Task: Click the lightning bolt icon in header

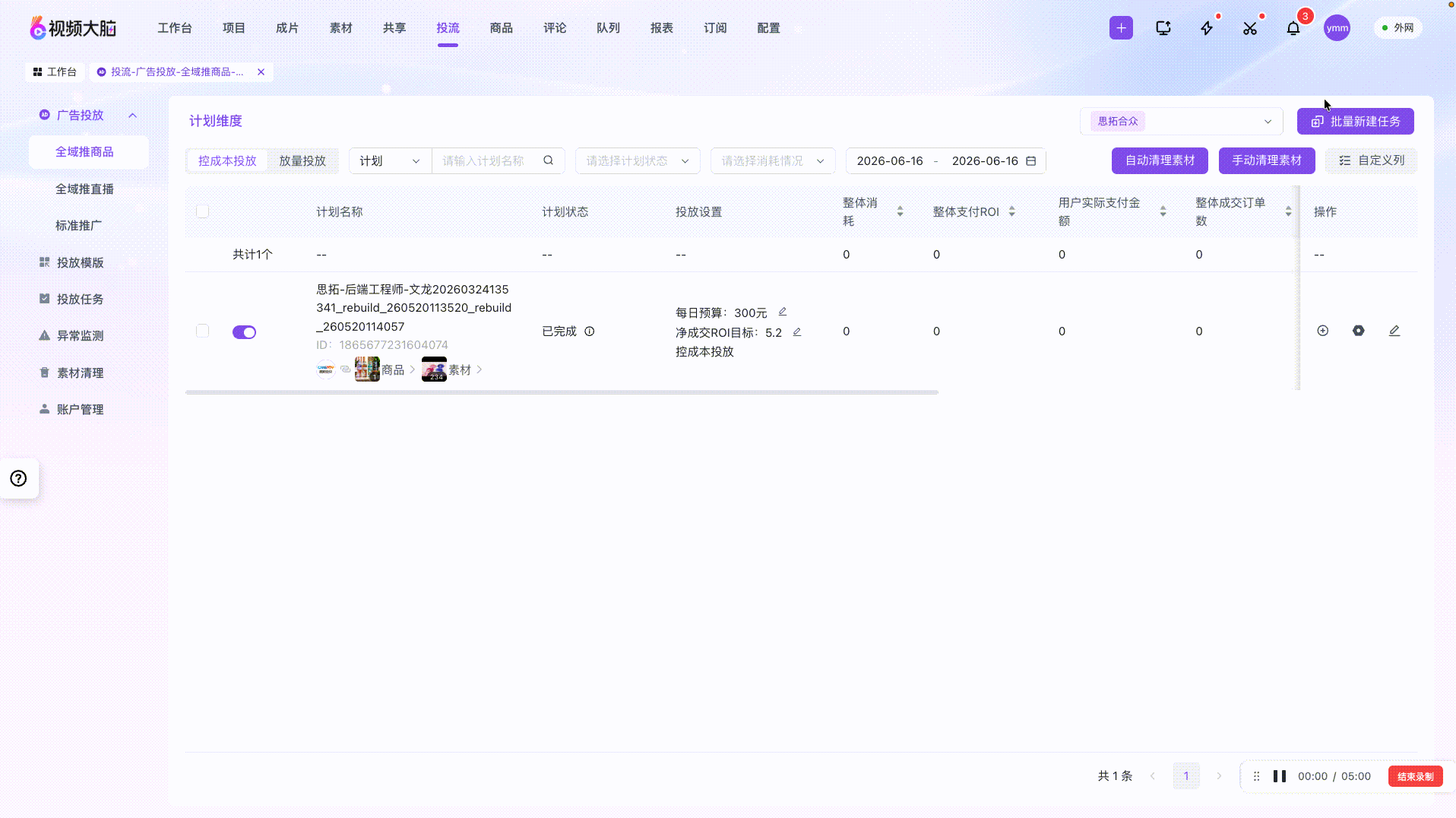Action: click(x=1207, y=28)
